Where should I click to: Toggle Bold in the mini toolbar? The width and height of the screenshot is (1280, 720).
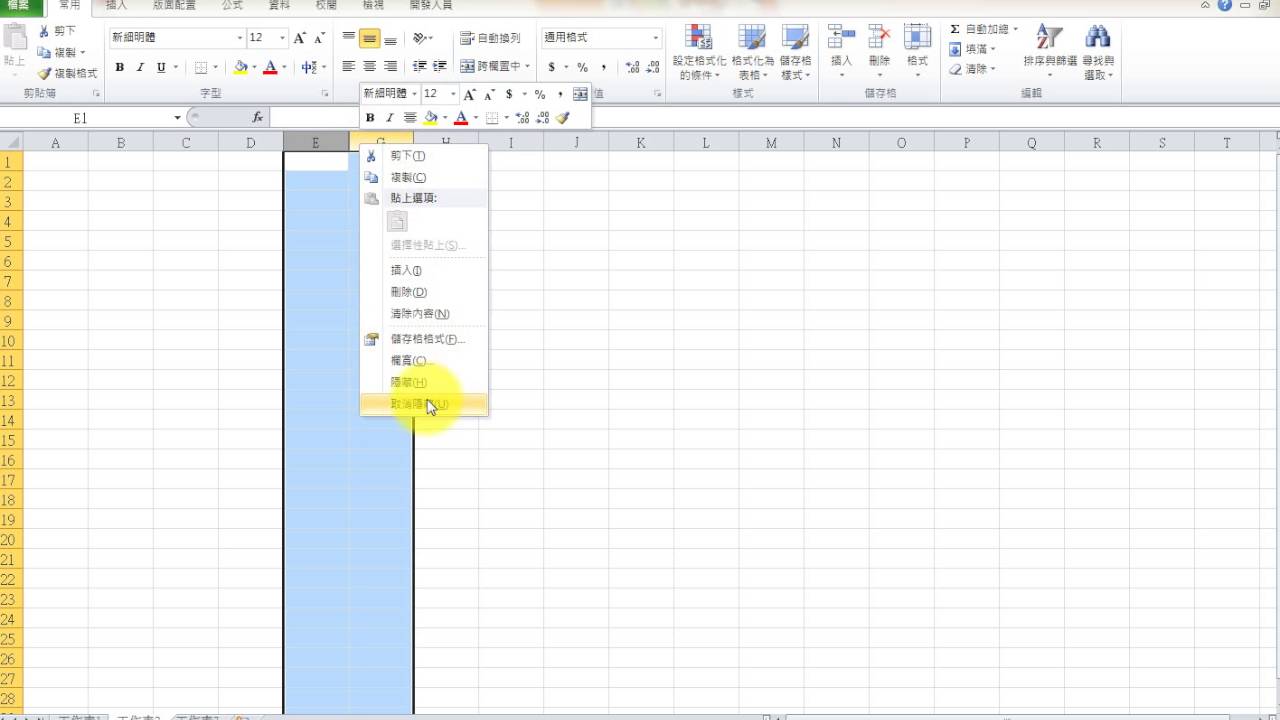370,118
